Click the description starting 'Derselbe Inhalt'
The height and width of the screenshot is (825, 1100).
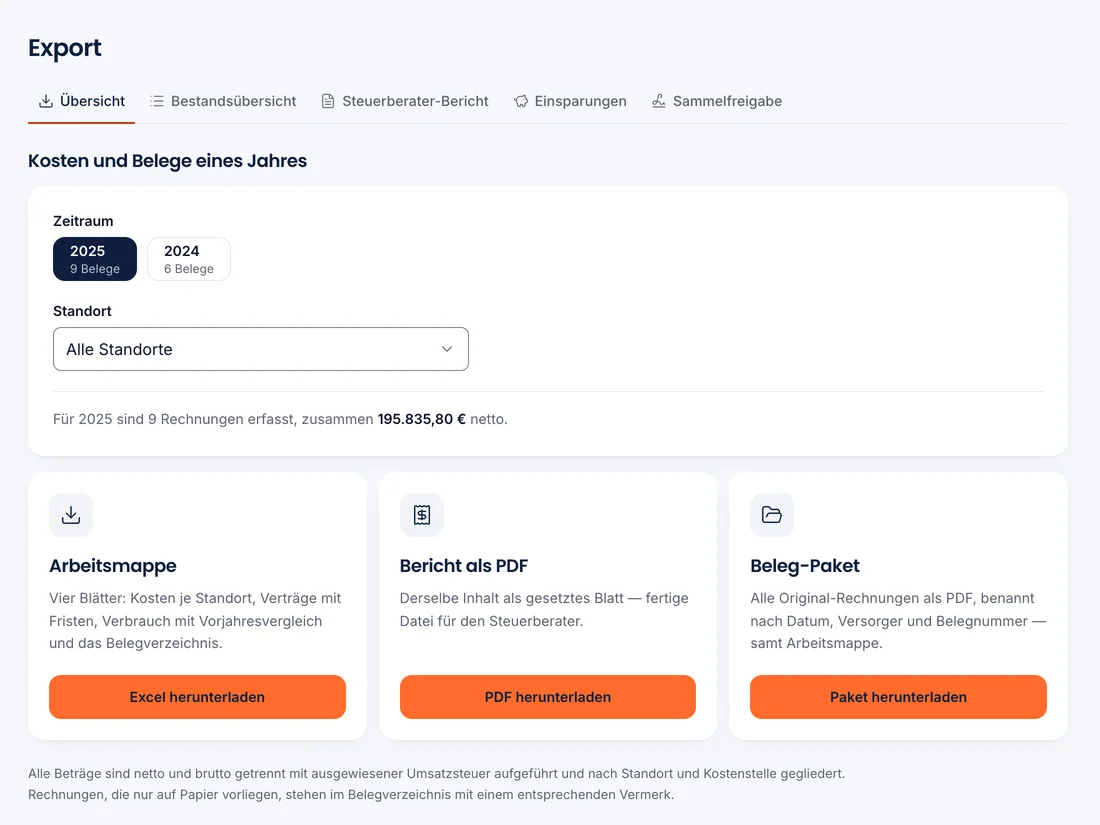(544, 610)
